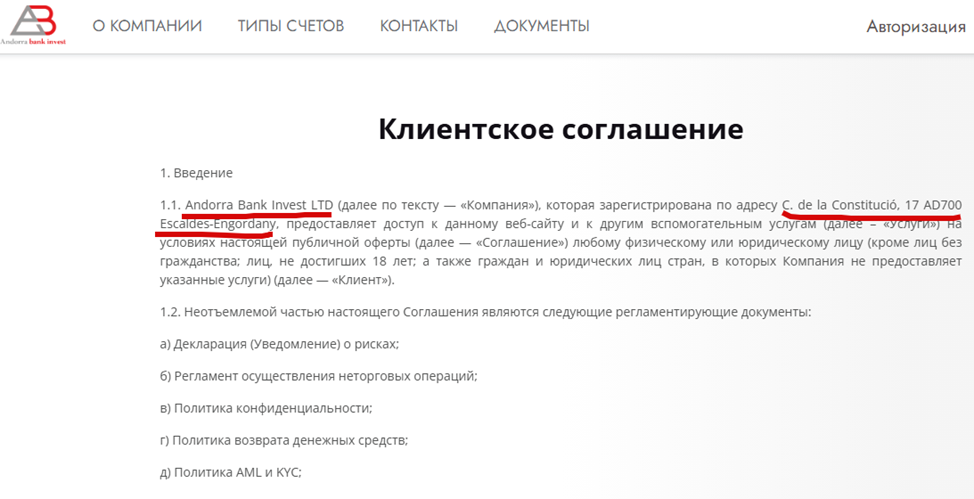This screenshot has width=974, height=499.
Task: Click item а) Декларация (Уведомление) о рисках
Action: pyautogui.click(x=280, y=344)
